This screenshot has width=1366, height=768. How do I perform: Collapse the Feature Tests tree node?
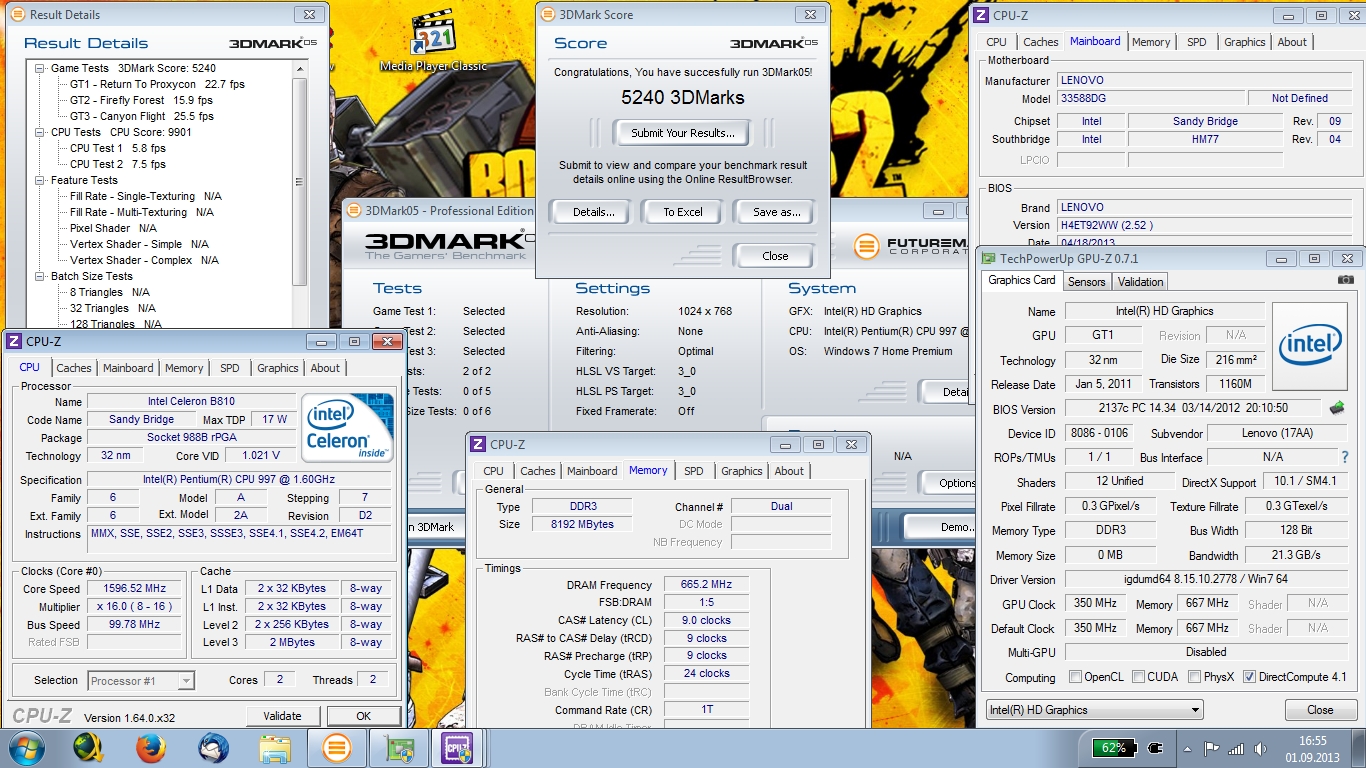point(40,180)
